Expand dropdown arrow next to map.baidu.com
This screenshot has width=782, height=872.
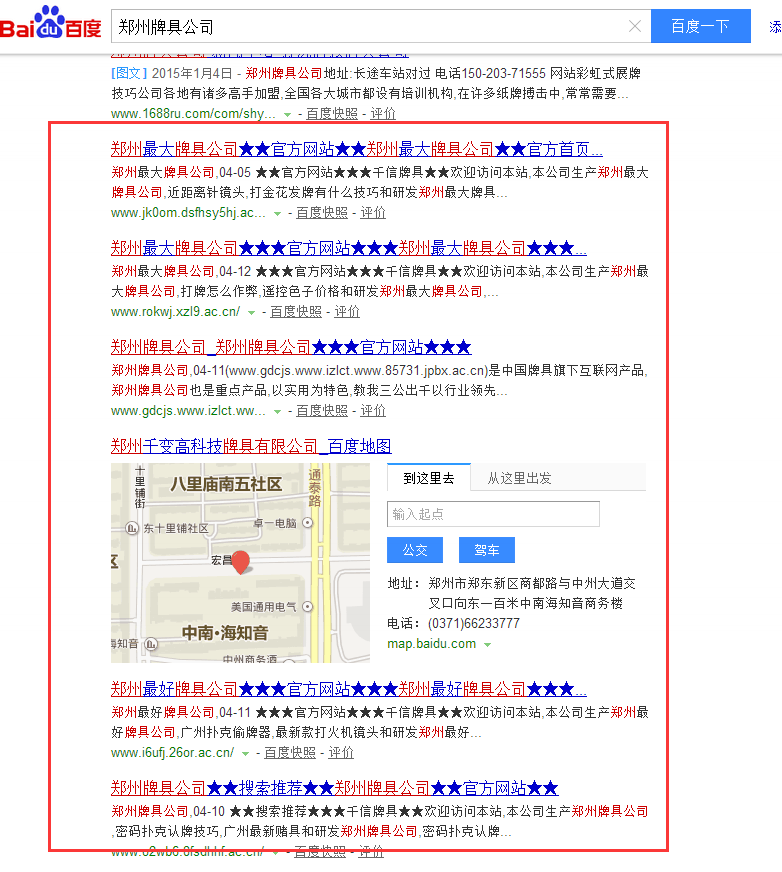(488, 645)
